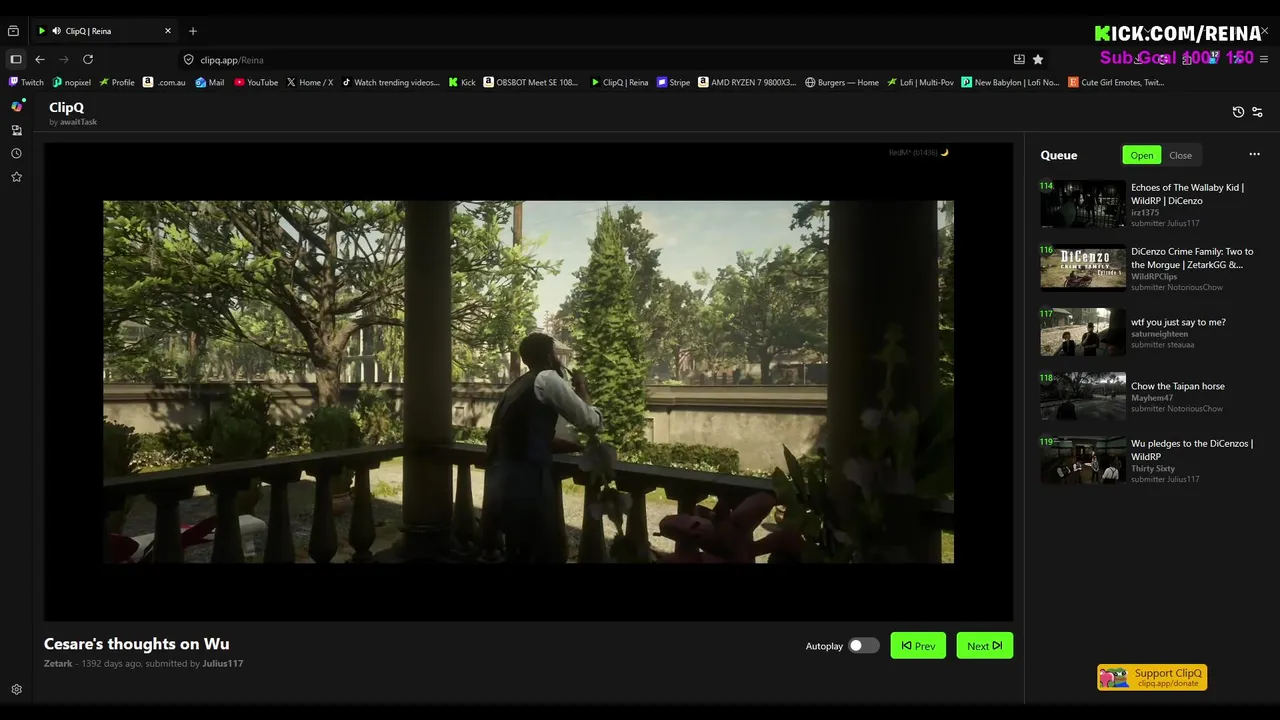
Task: Open Zetark channel link under clip title
Action: coord(58,663)
